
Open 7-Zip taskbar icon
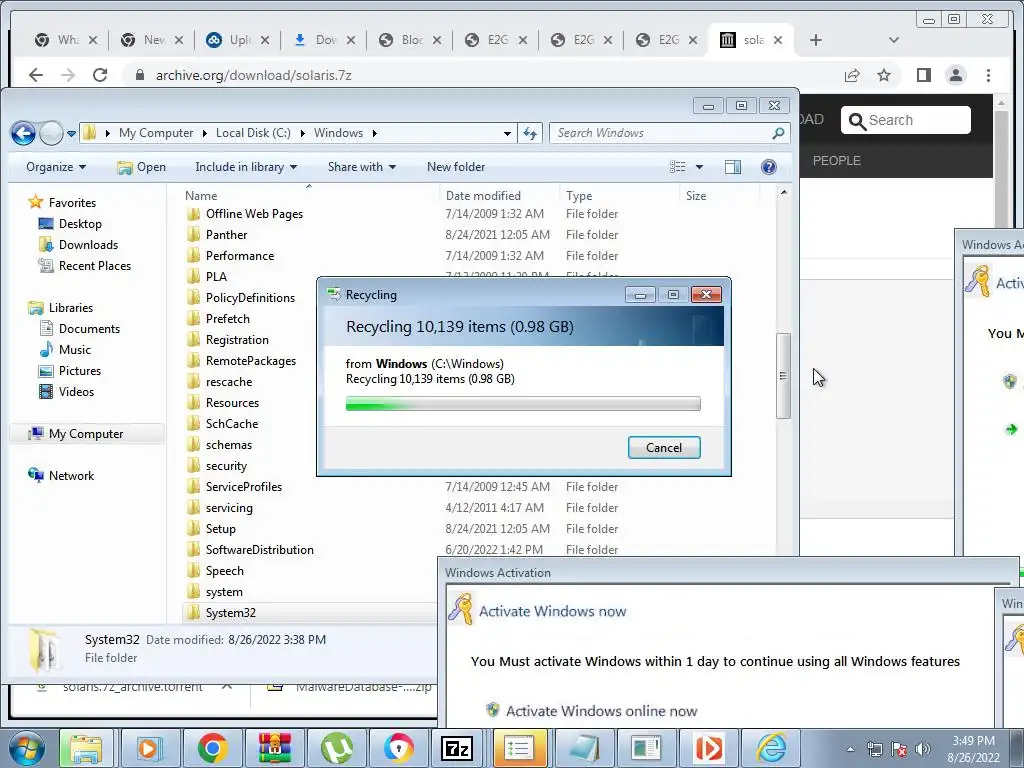point(457,748)
